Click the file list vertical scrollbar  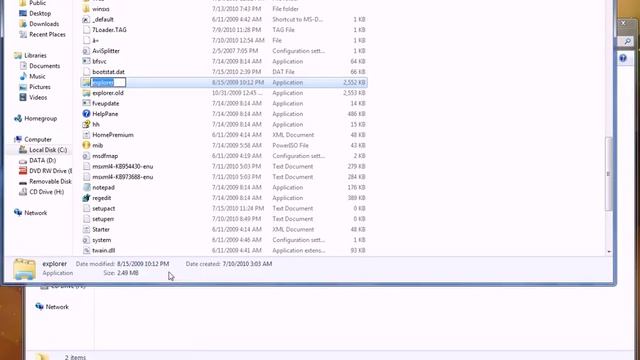tap(609, 174)
